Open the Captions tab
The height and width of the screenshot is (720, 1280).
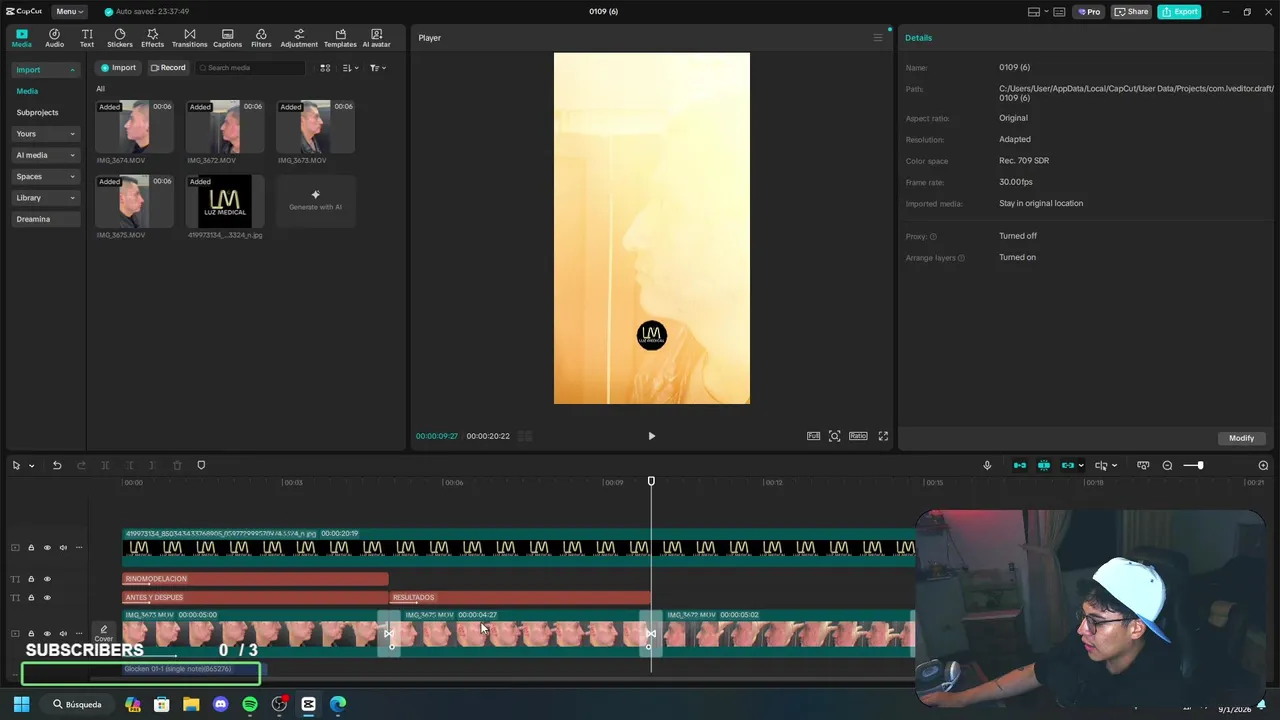pos(227,38)
